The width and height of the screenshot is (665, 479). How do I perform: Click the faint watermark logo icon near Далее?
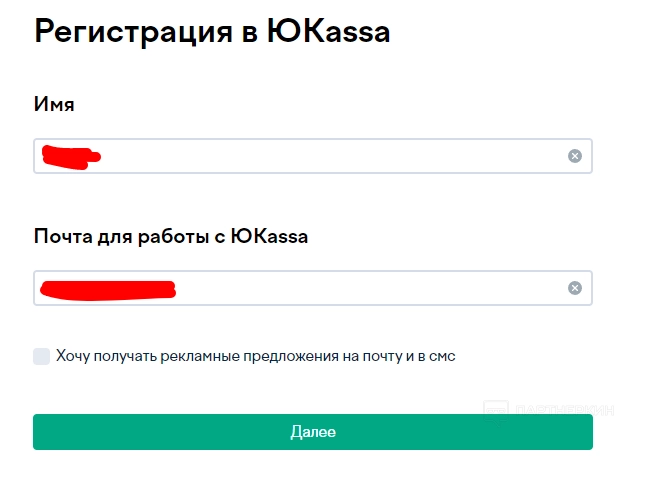click(495, 409)
